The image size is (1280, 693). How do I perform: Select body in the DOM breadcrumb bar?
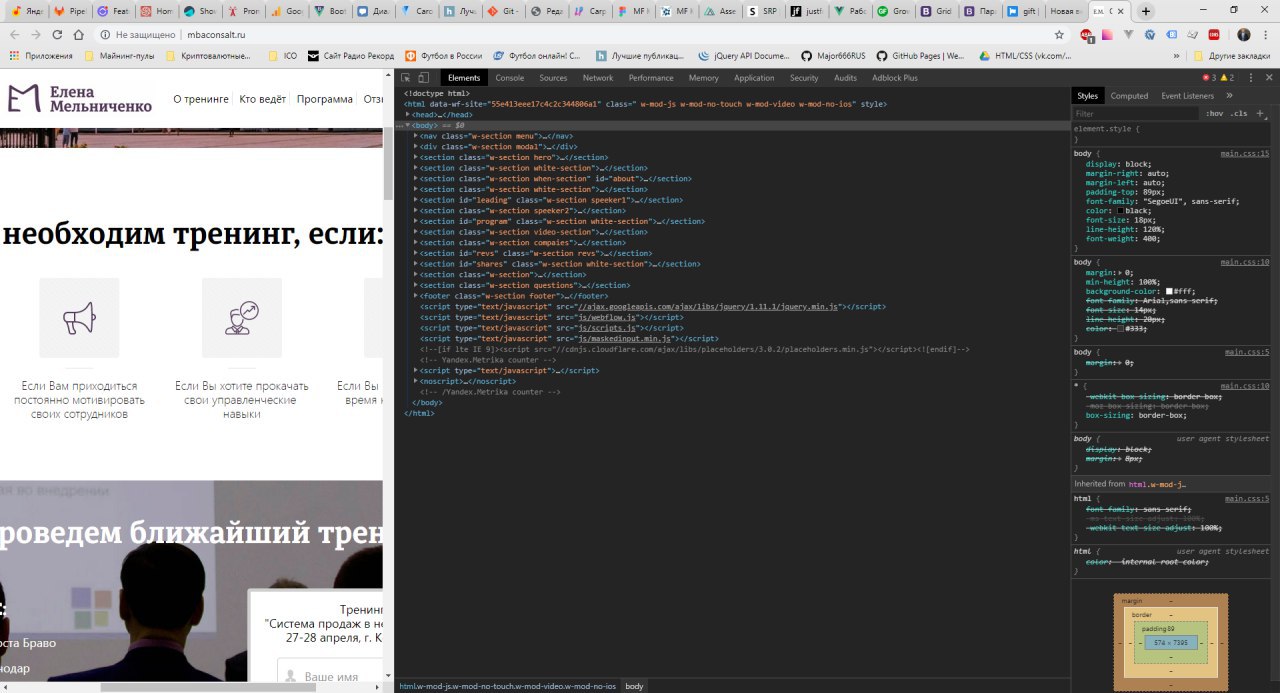(x=634, y=686)
